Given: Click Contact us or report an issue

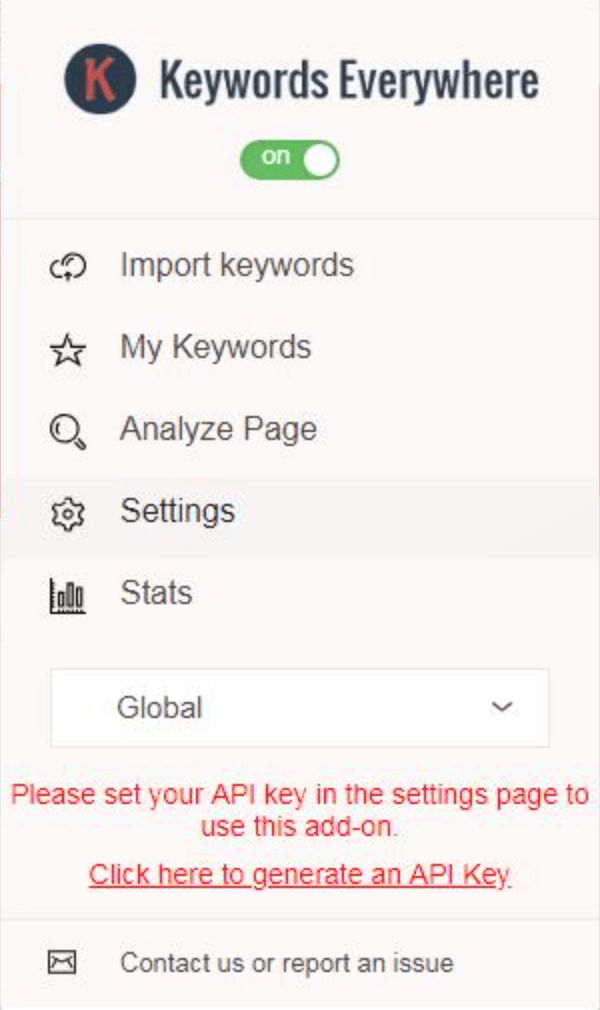Looking at the screenshot, I should click(287, 963).
